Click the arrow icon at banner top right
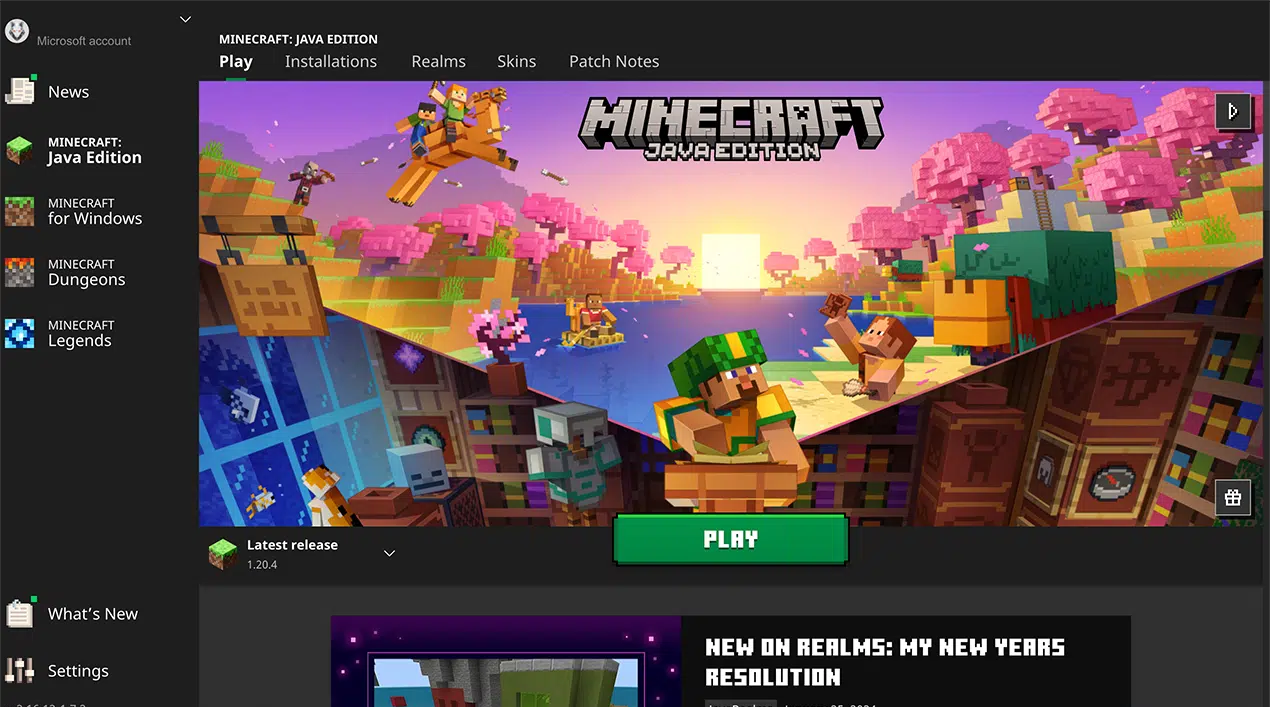 tap(1233, 110)
